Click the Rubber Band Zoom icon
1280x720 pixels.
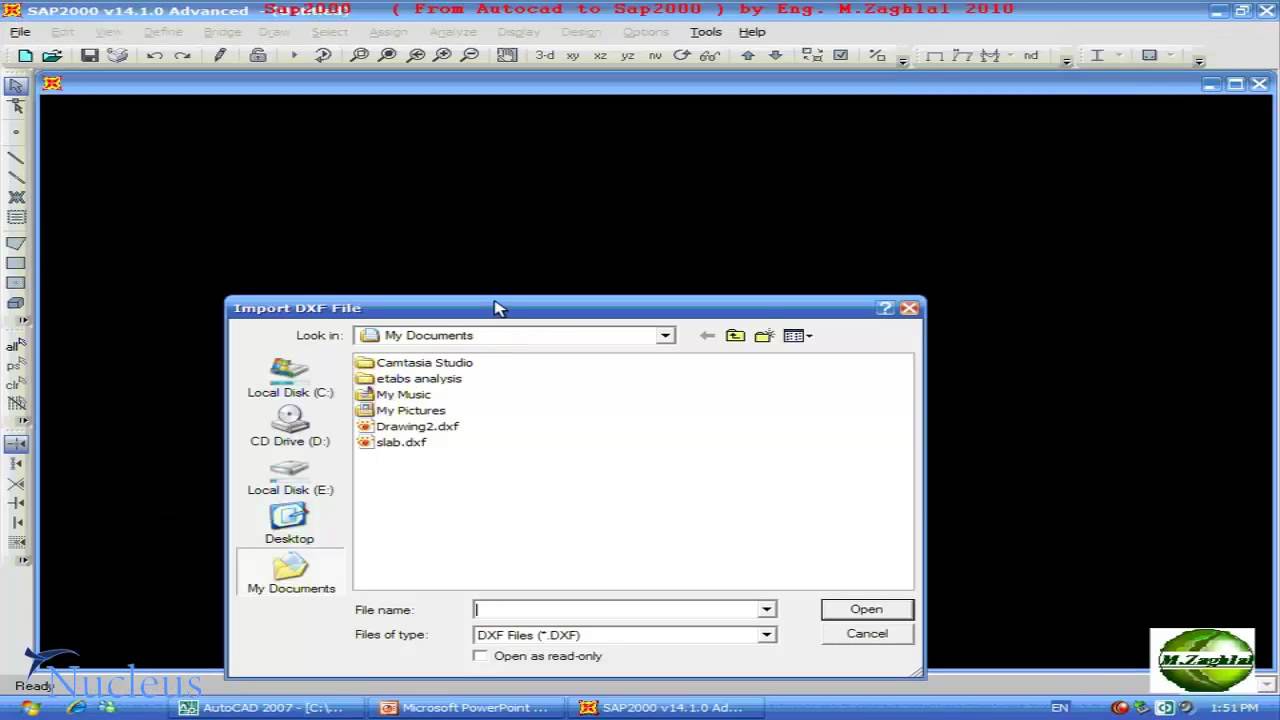coord(359,56)
